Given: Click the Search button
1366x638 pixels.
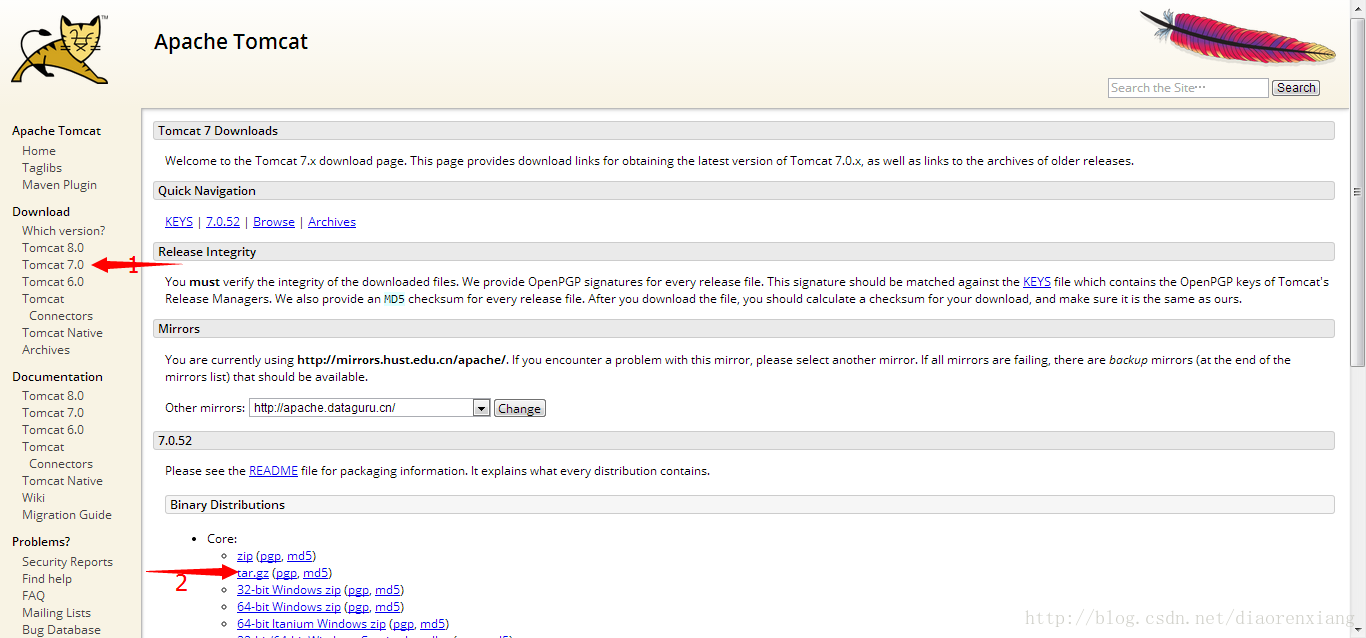Looking at the screenshot, I should click(x=1296, y=88).
